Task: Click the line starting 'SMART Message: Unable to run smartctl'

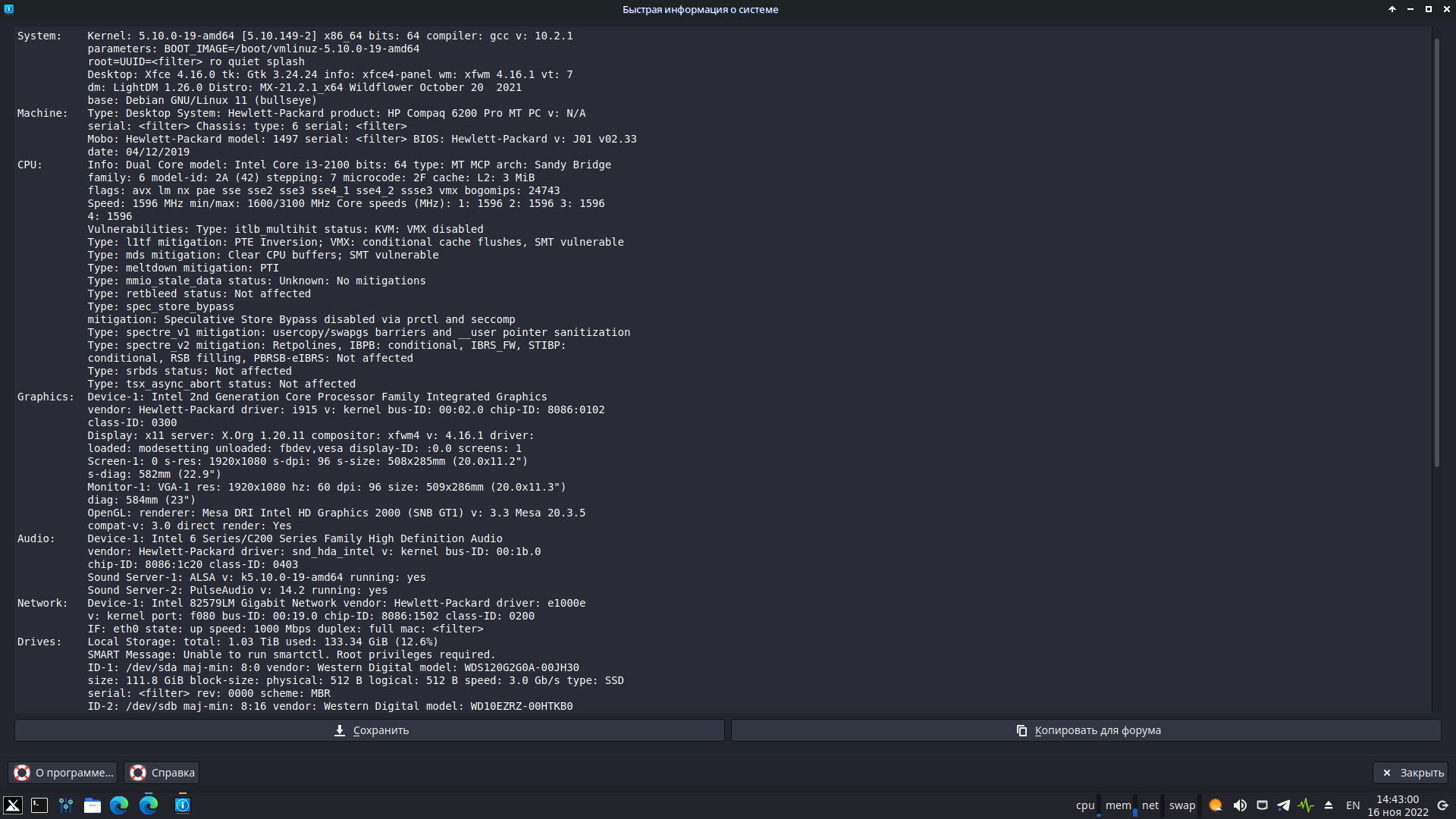Action: [x=291, y=654]
